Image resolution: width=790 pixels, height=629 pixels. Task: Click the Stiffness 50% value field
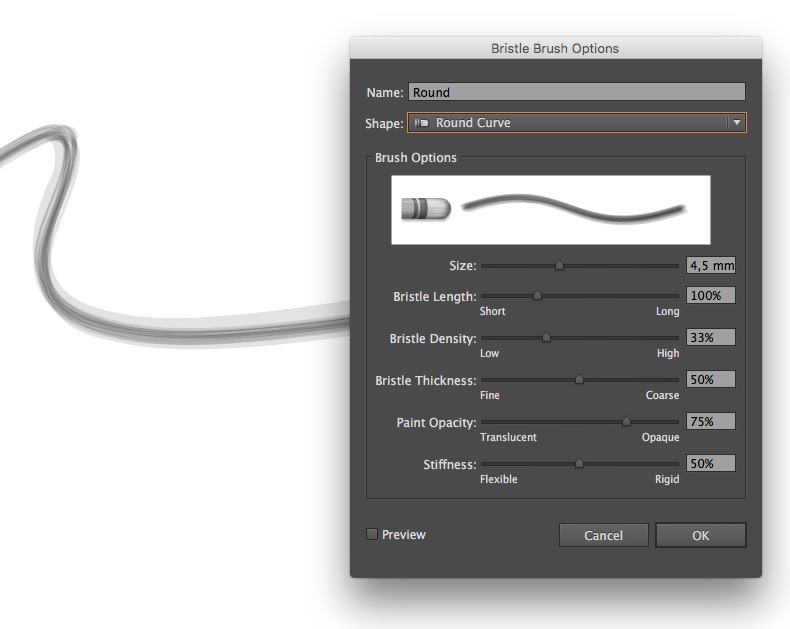click(x=711, y=463)
